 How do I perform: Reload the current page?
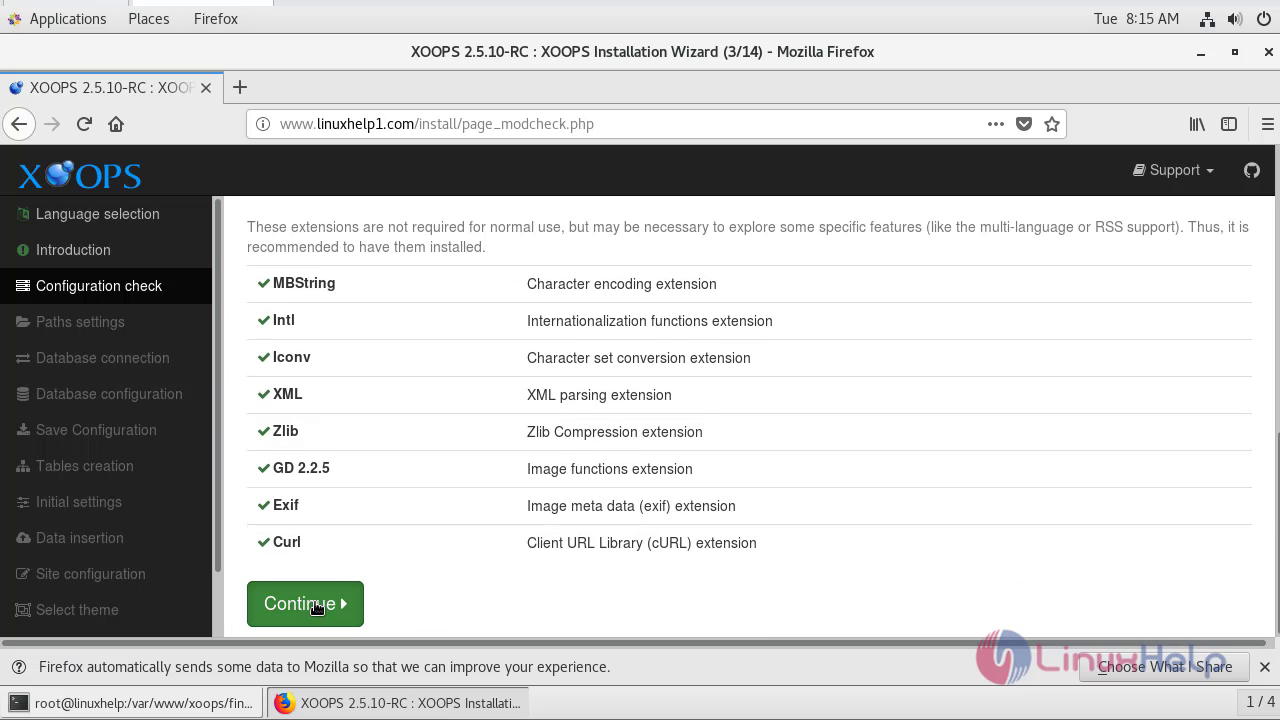(x=84, y=124)
